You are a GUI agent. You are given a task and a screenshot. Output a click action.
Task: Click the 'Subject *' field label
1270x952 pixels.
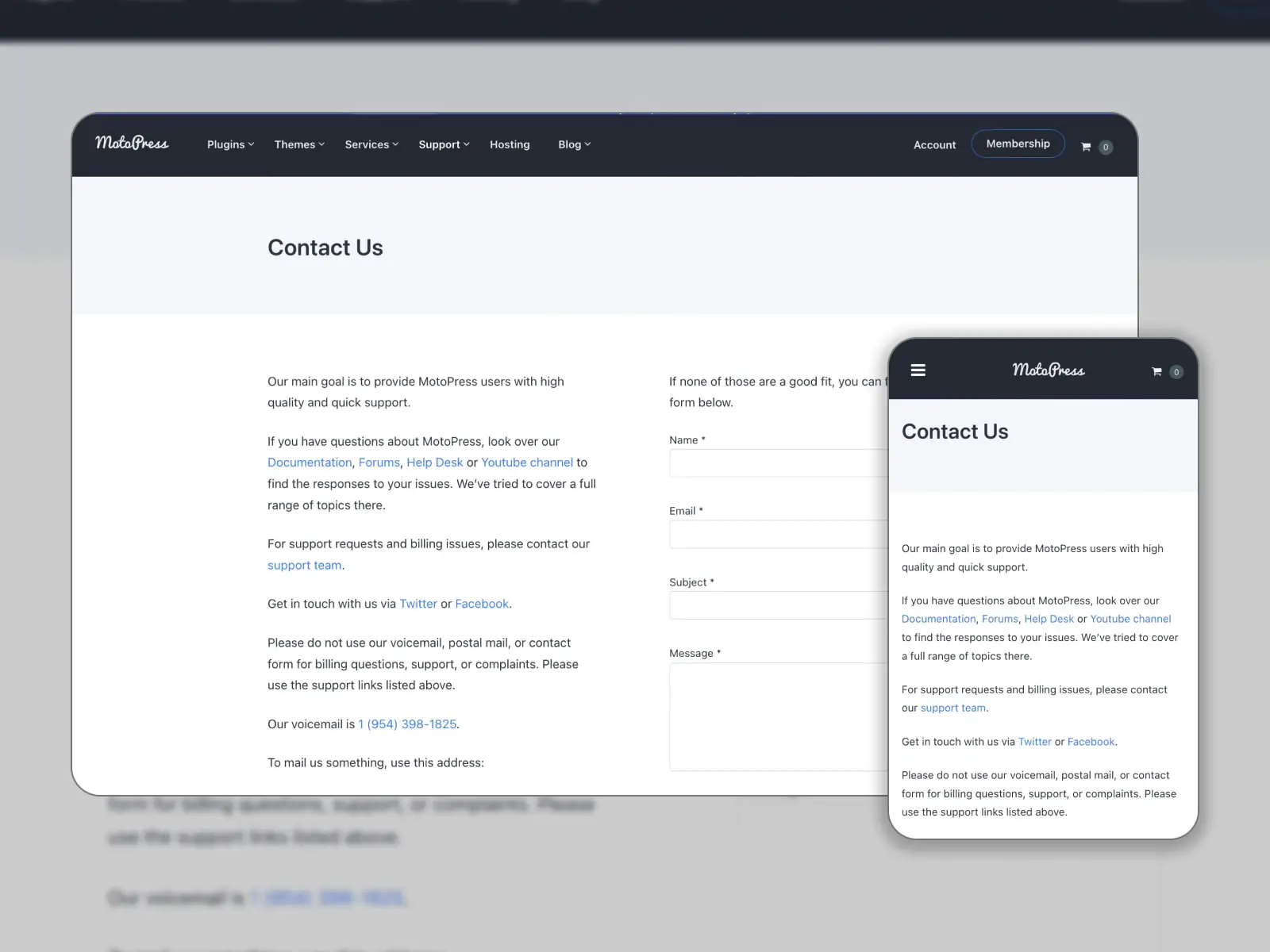691,582
